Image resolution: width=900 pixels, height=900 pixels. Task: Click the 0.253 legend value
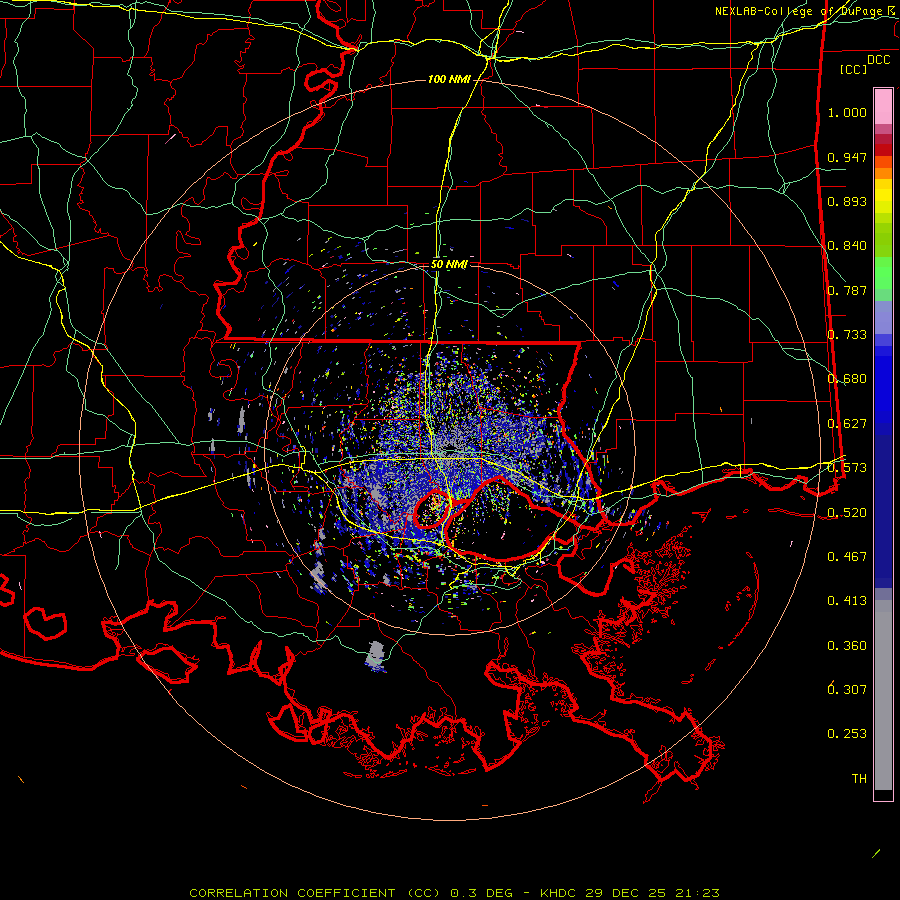pyautogui.click(x=847, y=734)
